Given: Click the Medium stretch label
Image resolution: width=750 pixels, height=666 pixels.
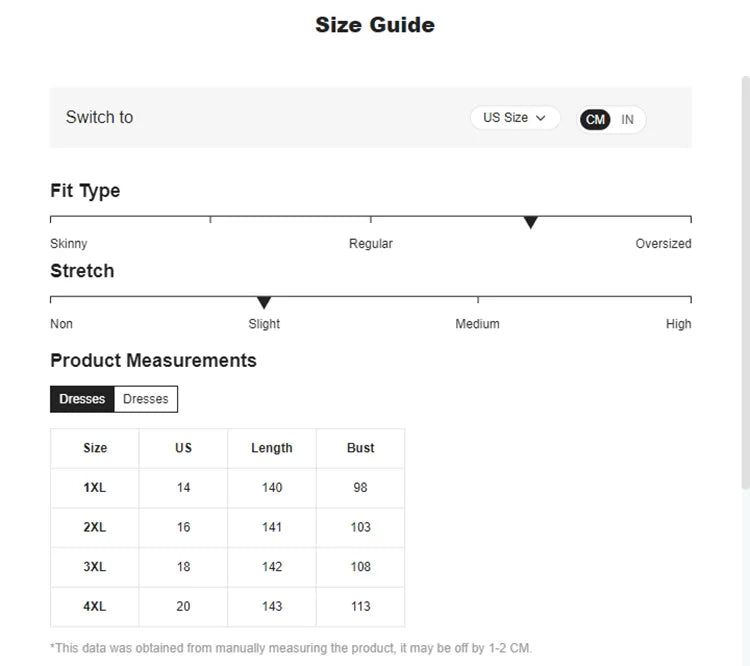Looking at the screenshot, I should [477, 324].
